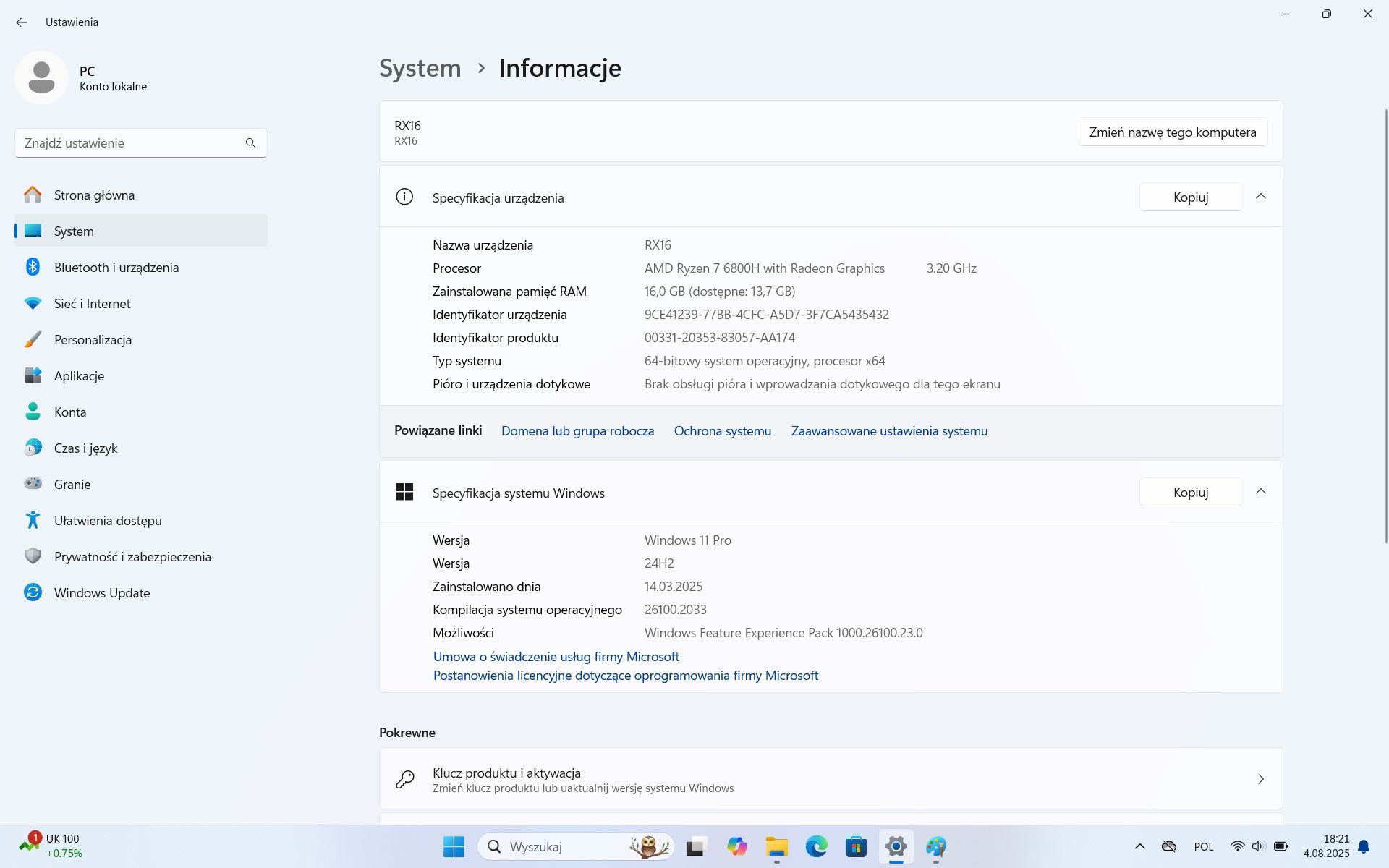Click the battery icon in system tray
The width and height of the screenshot is (1389, 868).
click(1280, 846)
